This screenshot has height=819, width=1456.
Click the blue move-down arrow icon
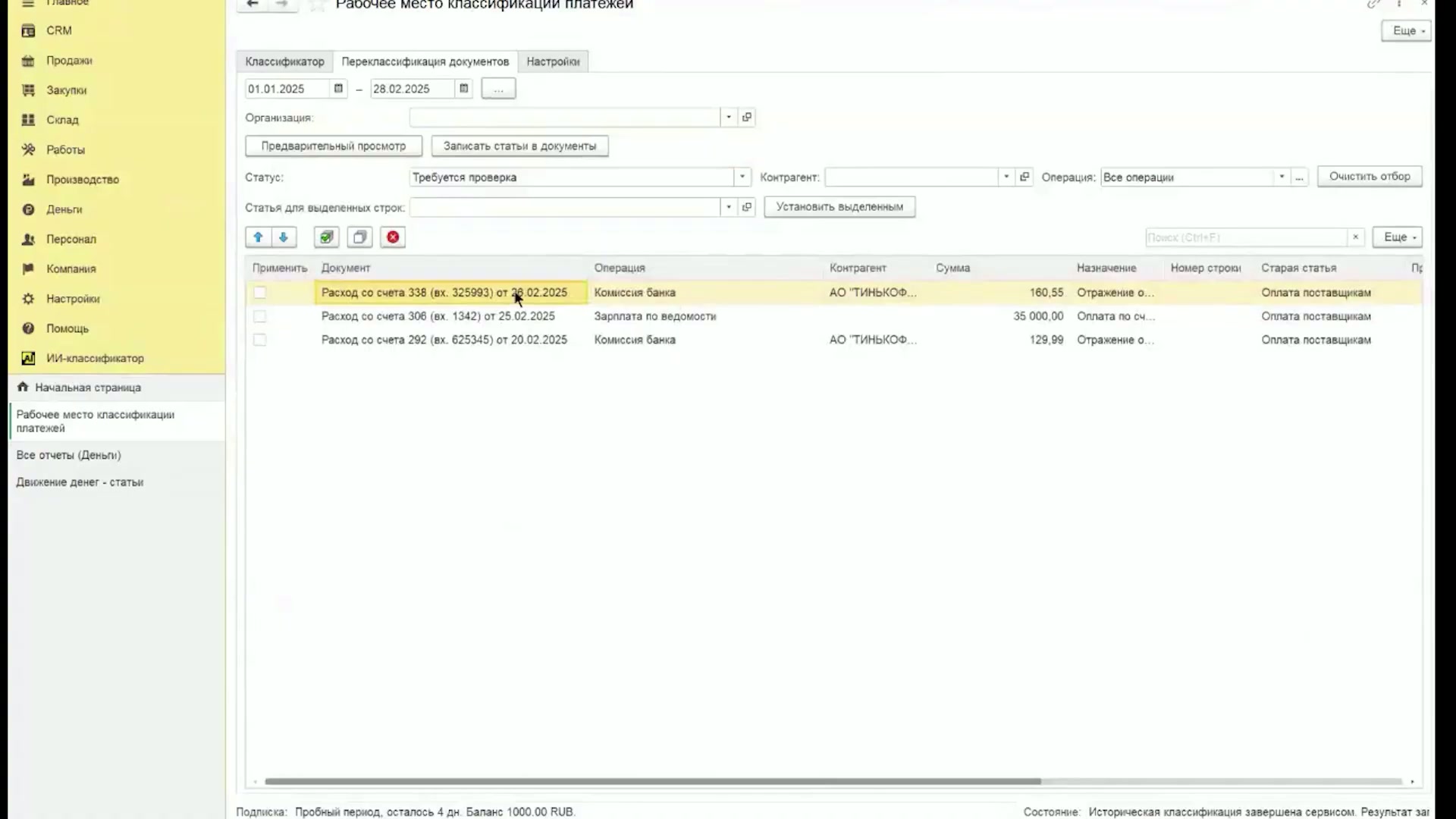coord(284,237)
